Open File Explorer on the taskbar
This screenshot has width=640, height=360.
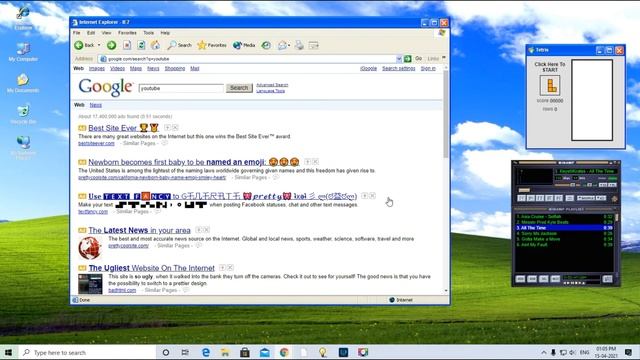click(x=225, y=352)
